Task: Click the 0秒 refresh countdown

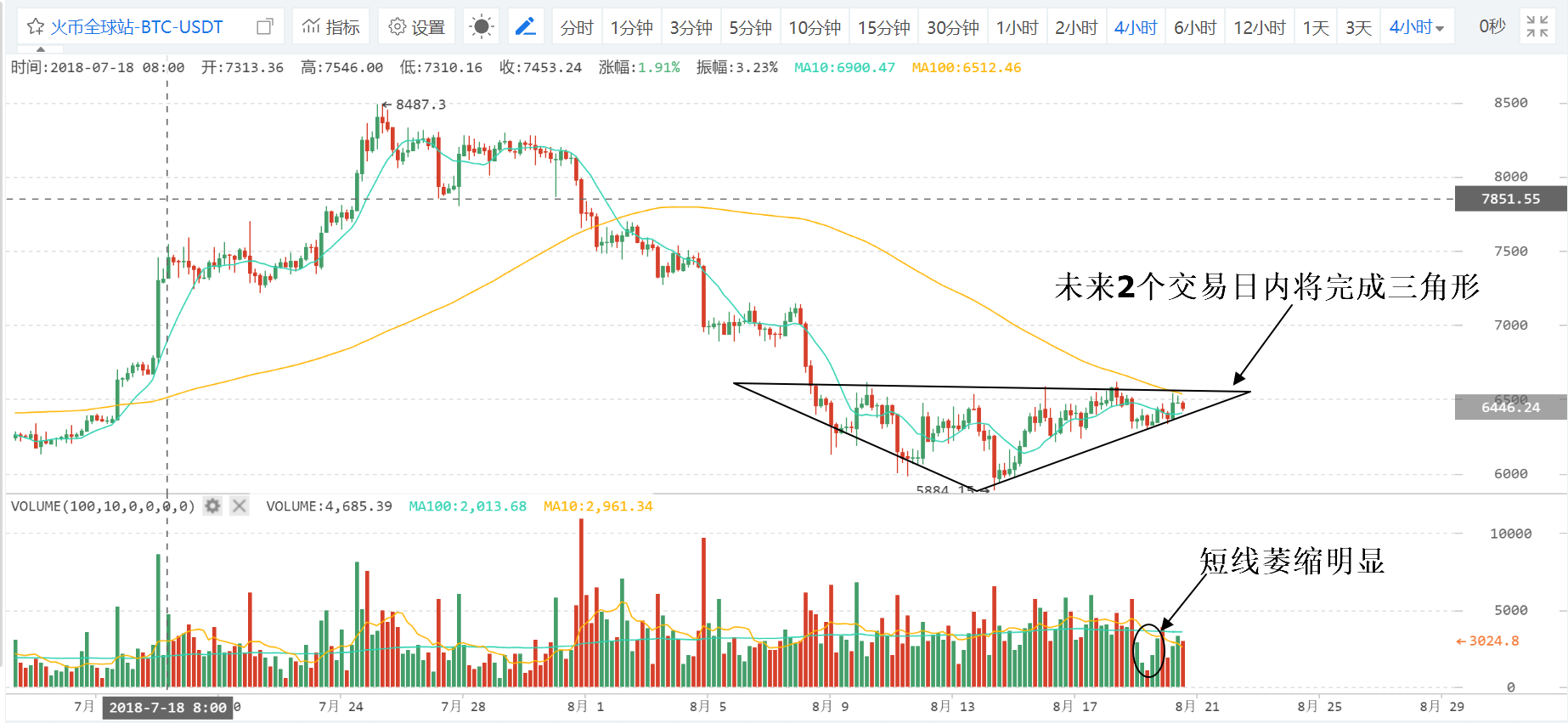Action: [1492, 27]
